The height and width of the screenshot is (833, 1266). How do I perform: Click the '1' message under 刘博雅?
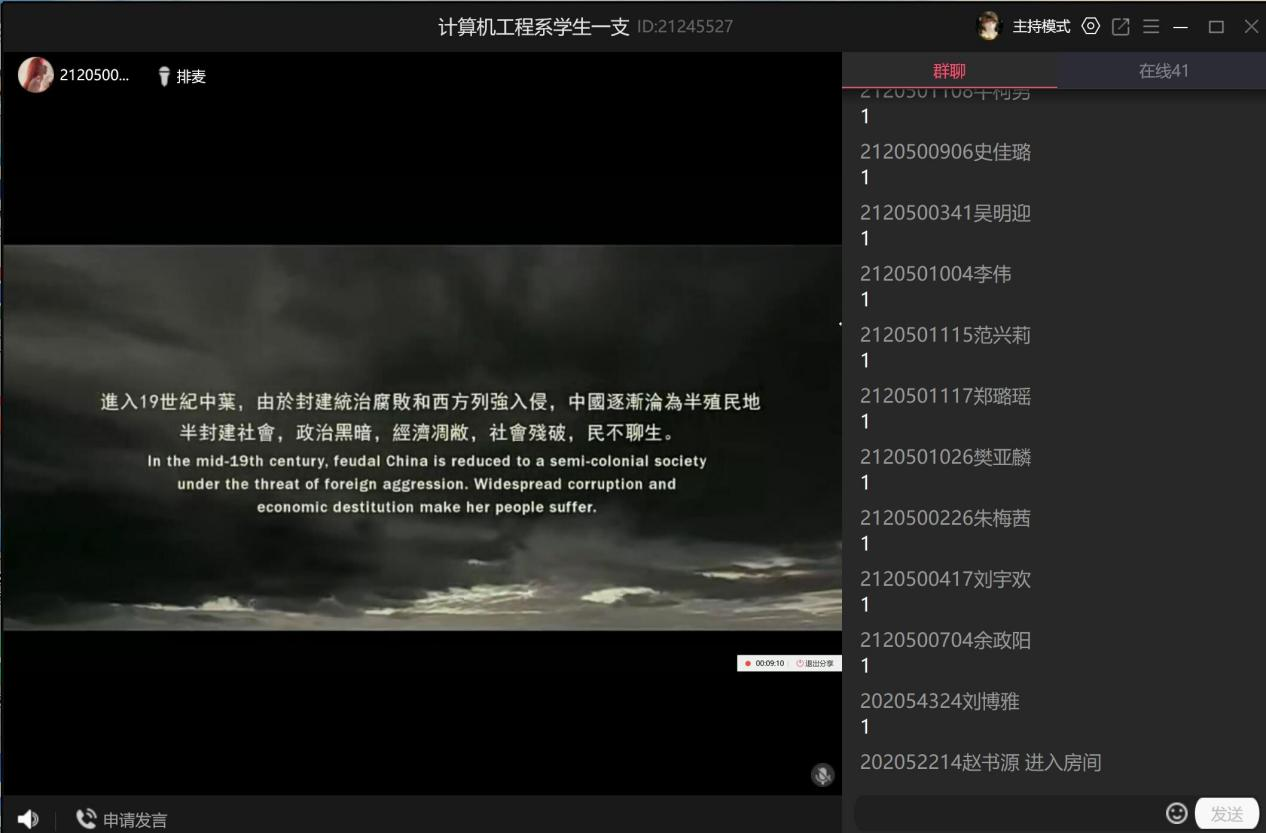tap(865, 727)
